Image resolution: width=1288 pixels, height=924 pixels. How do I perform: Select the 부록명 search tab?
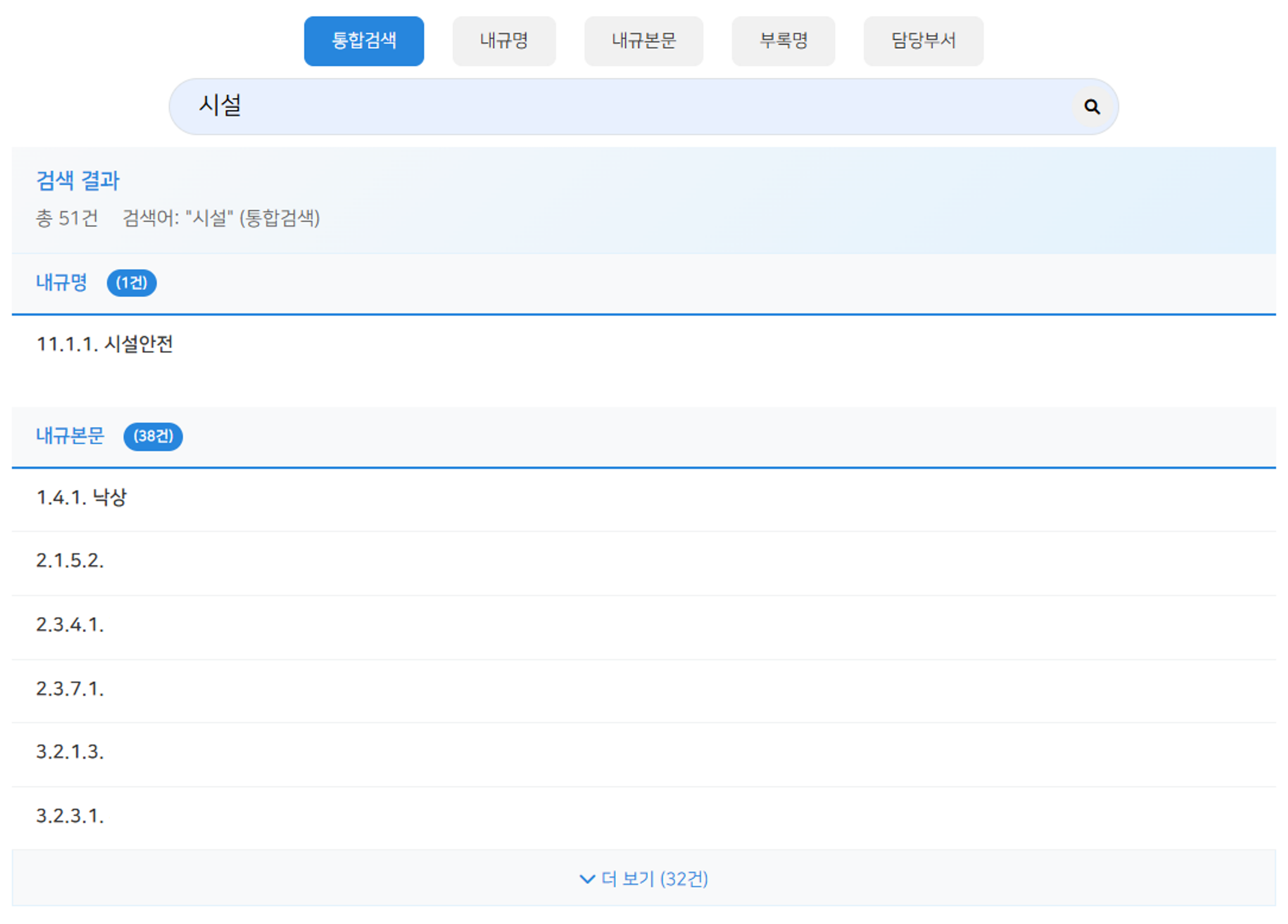[783, 41]
